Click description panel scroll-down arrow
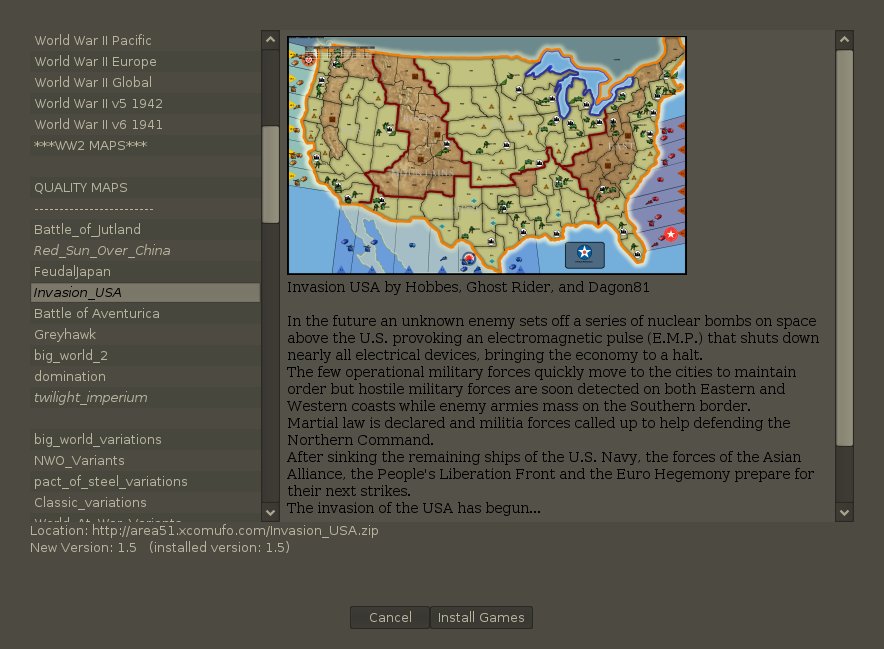Screen dimensions: 884x649 tap(844, 512)
